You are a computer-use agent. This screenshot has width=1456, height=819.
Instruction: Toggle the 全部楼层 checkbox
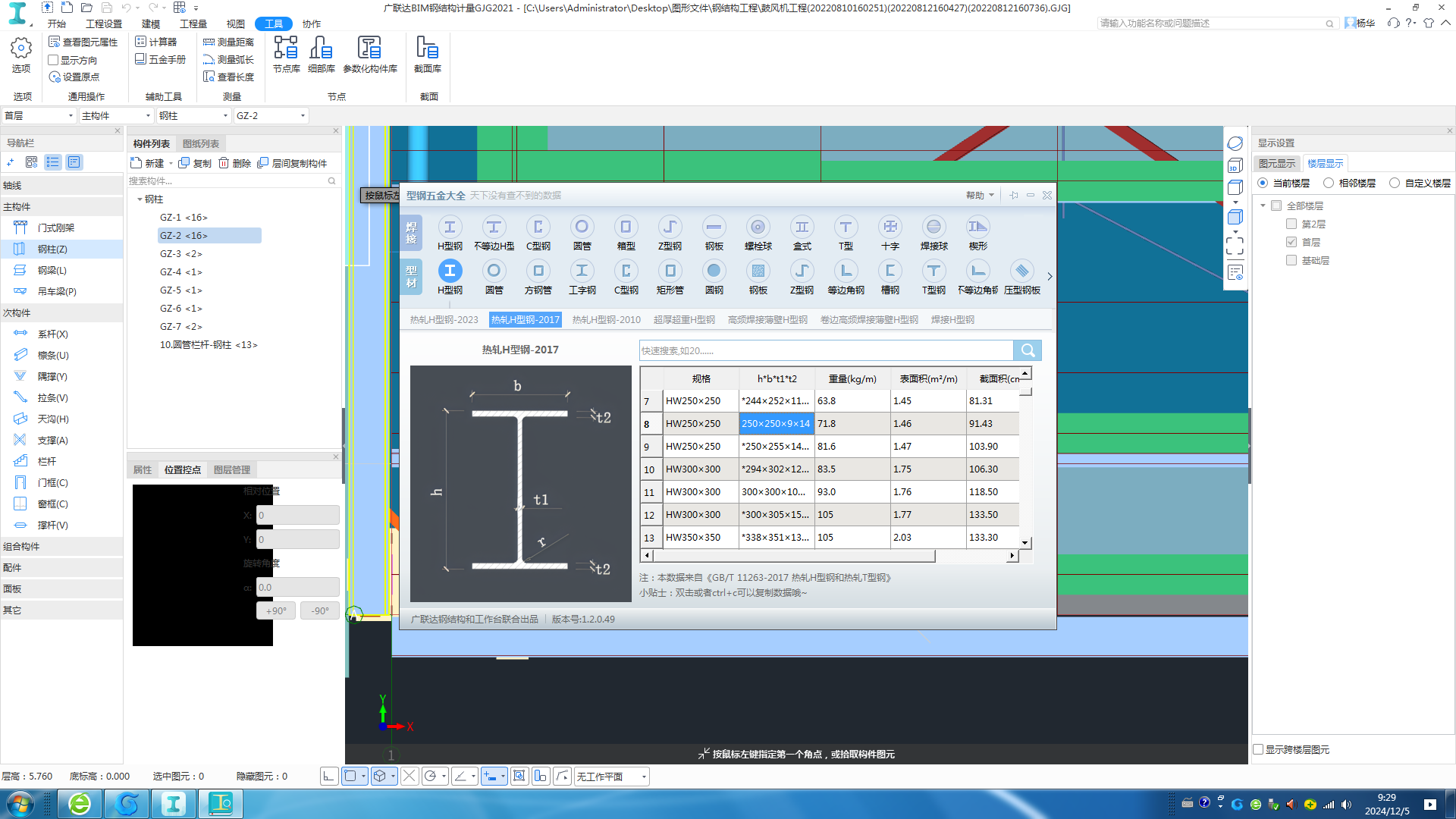click(1276, 206)
